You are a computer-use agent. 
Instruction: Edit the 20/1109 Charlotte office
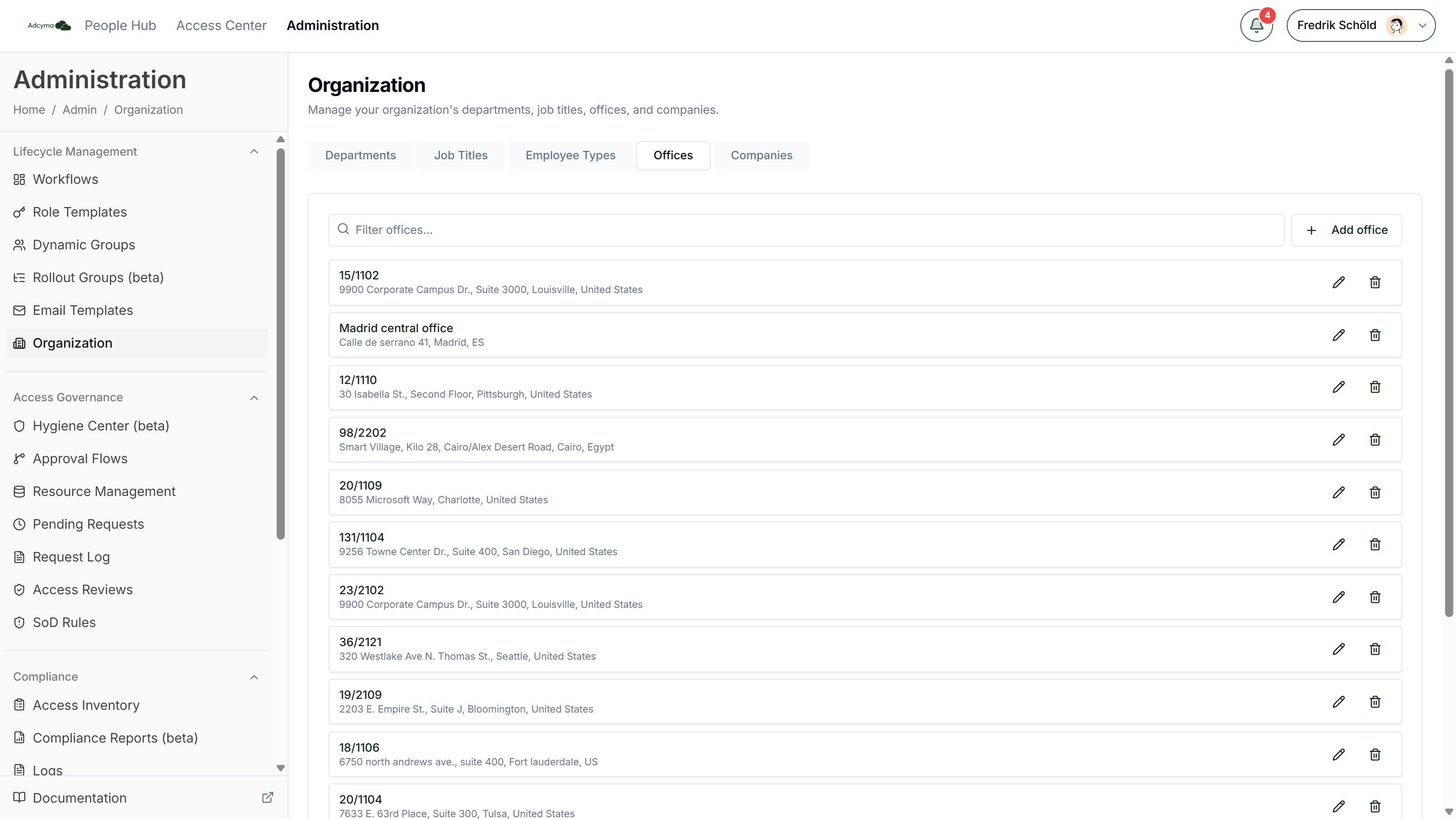pyautogui.click(x=1339, y=492)
